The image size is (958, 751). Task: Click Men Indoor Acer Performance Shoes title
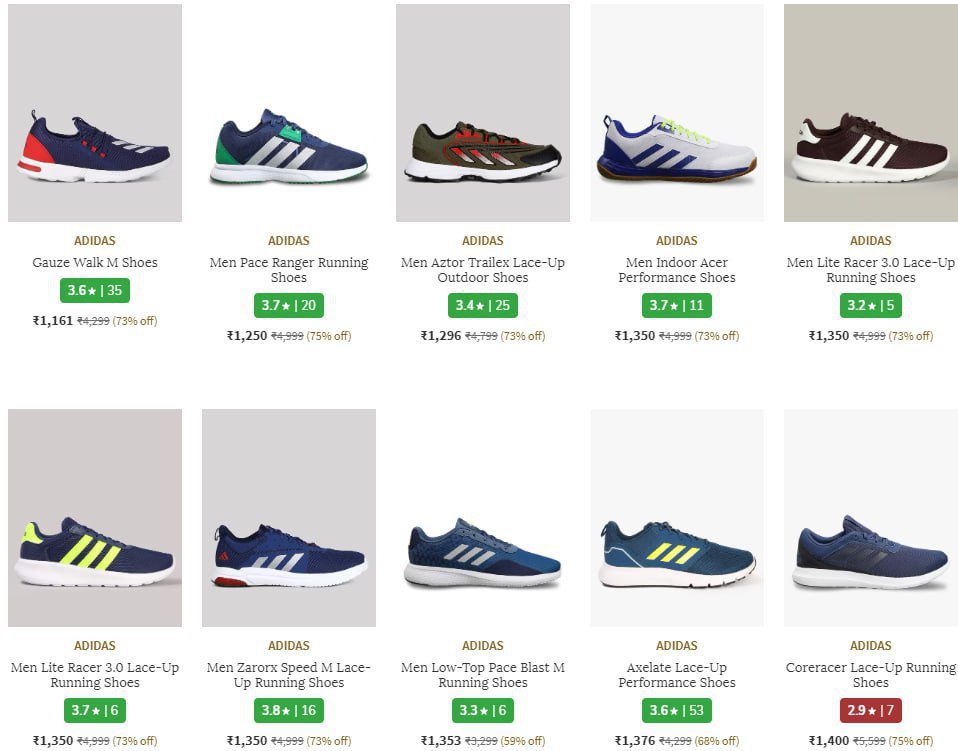(x=677, y=270)
